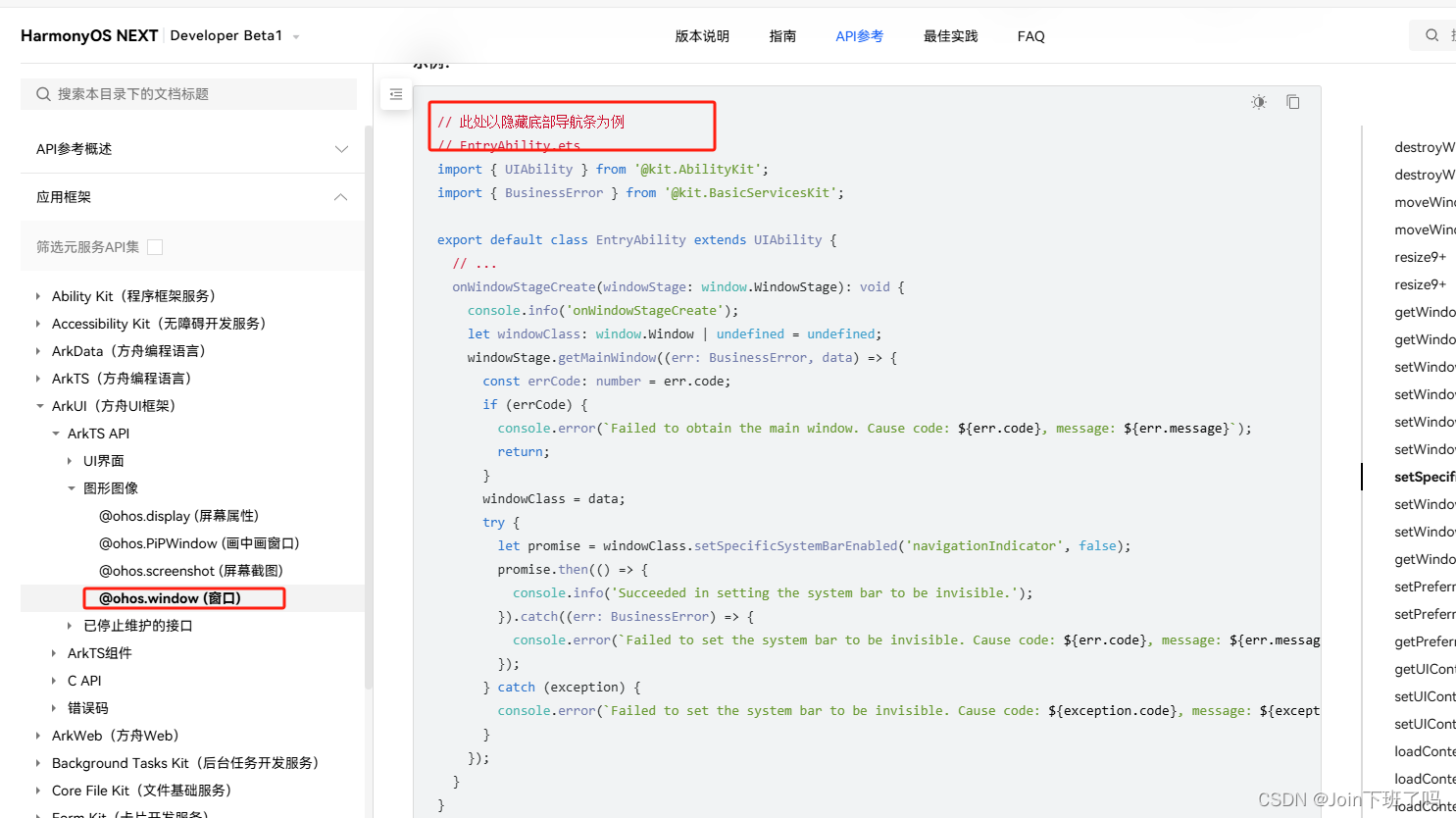Open @ohos.PiPWindow (画中画窗口) page
The image size is (1456, 818).
(199, 543)
